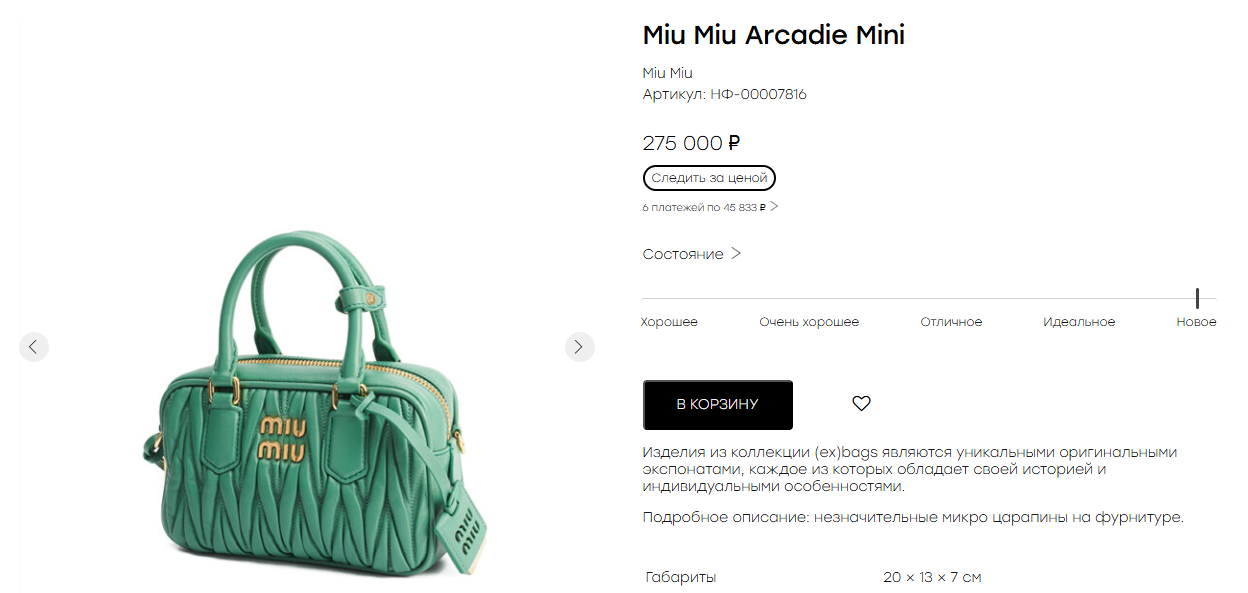This screenshot has width=1248, height=593.
Task: Select the Отличное condition label
Action: 951,322
